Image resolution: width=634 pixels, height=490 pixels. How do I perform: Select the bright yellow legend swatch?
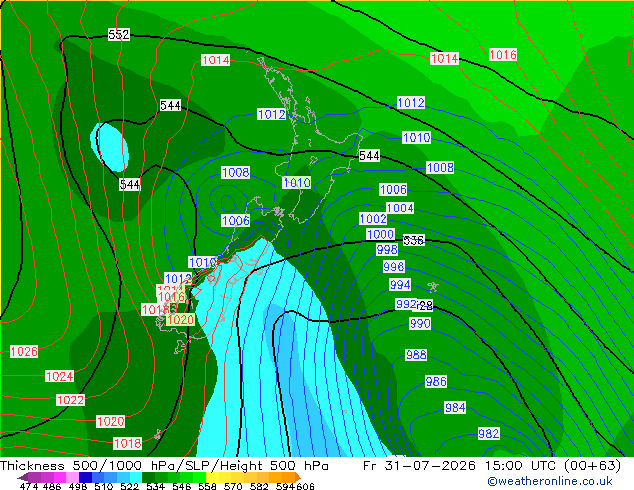point(212,477)
